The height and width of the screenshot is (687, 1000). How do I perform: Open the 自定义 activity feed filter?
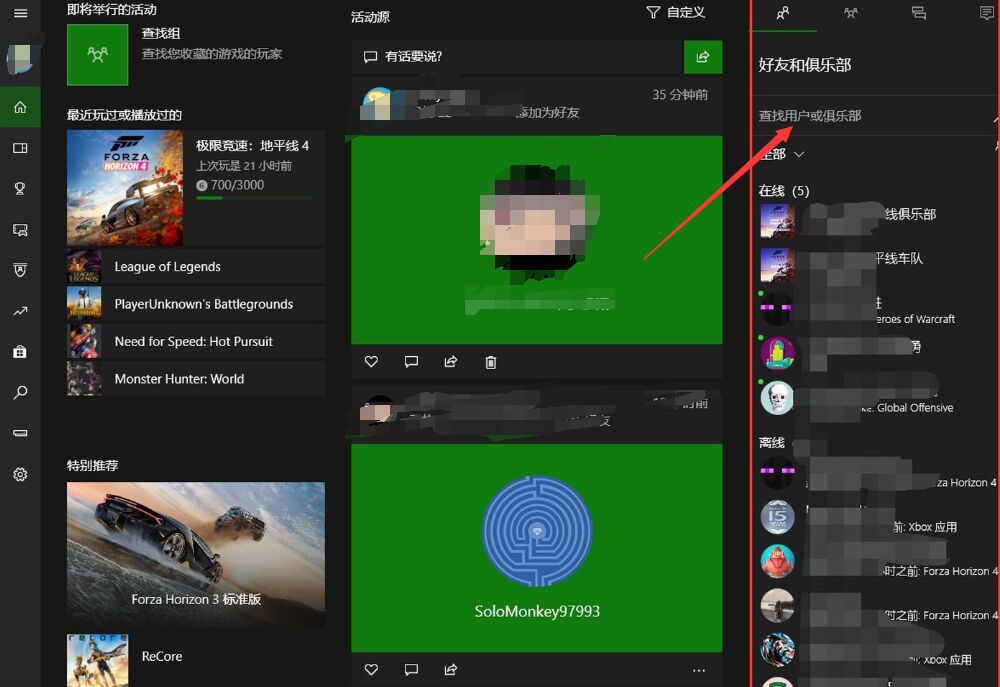coord(676,13)
